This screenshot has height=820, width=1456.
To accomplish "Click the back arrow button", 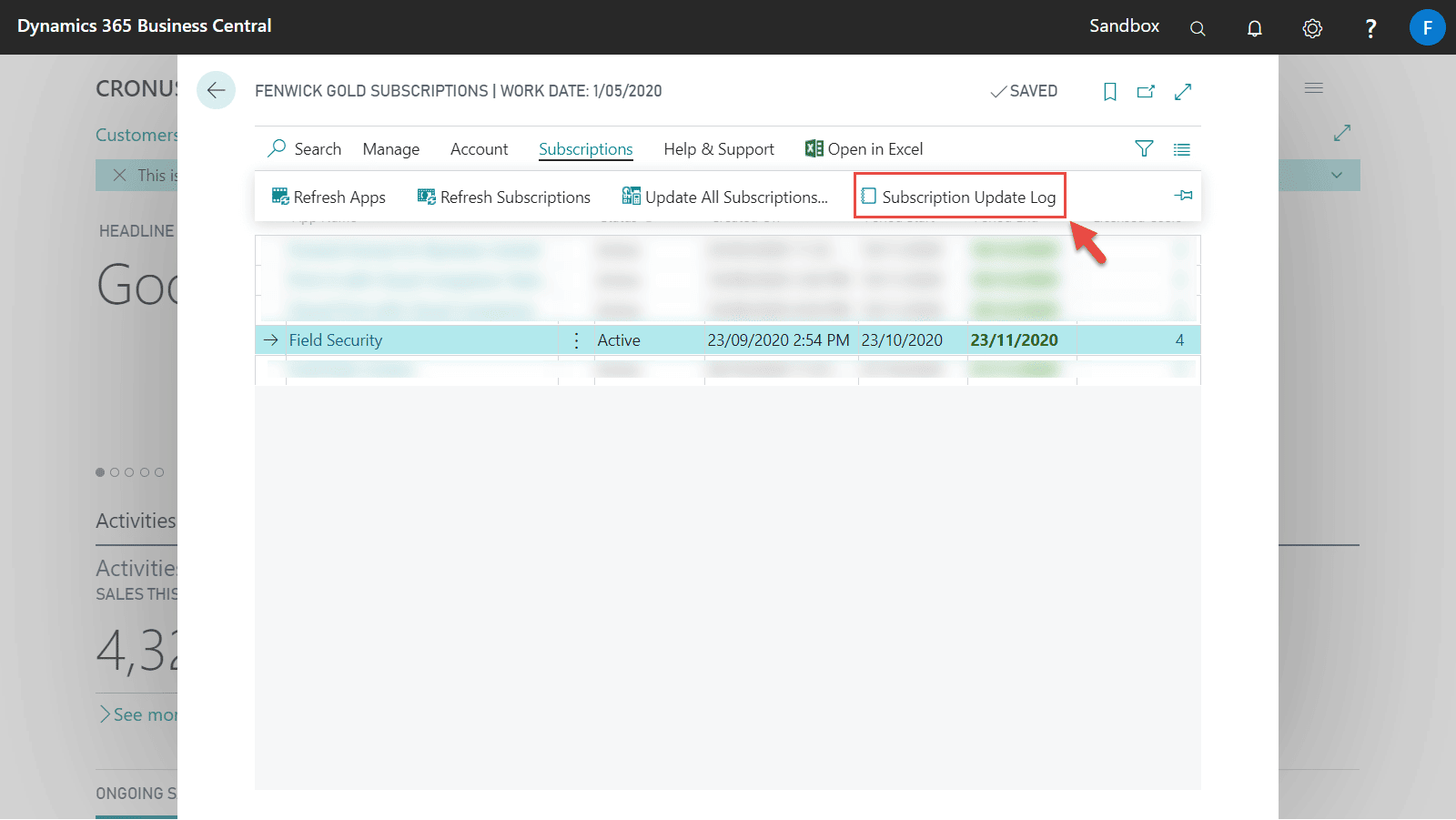I will pyautogui.click(x=216, y=90).
